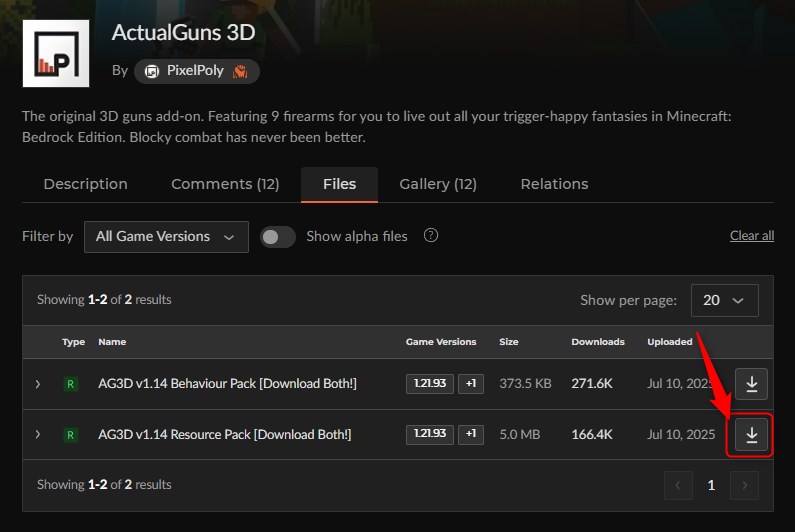Click the ActualGuns 3D title
Viewport: 795px width, 532px height.
pos(183,32)
